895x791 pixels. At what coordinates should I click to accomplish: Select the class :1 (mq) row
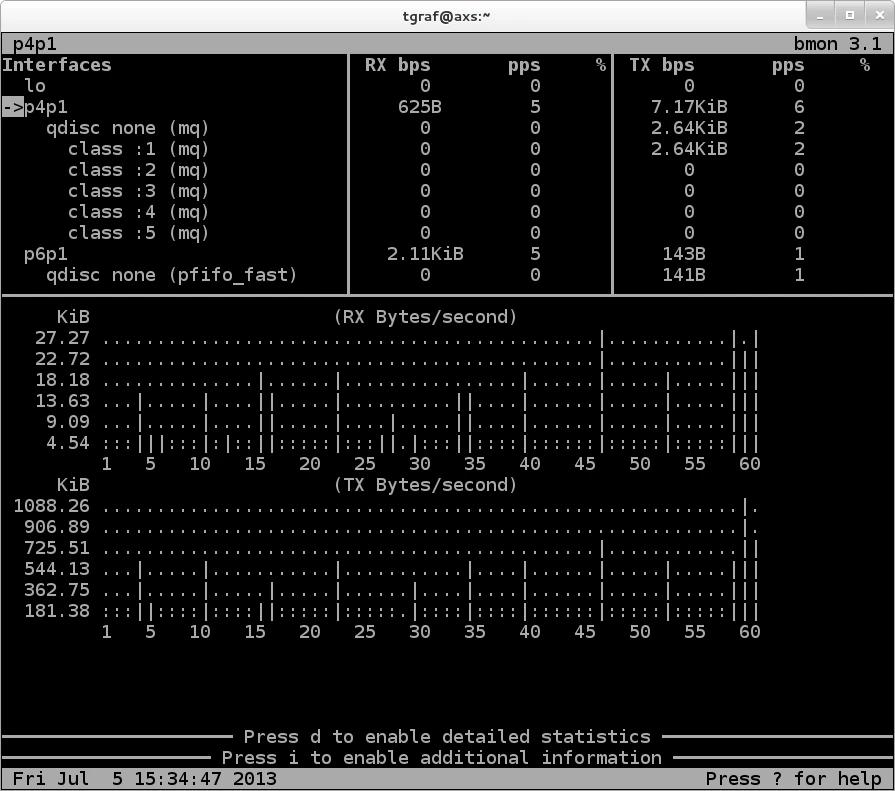(x=138, y=150)
